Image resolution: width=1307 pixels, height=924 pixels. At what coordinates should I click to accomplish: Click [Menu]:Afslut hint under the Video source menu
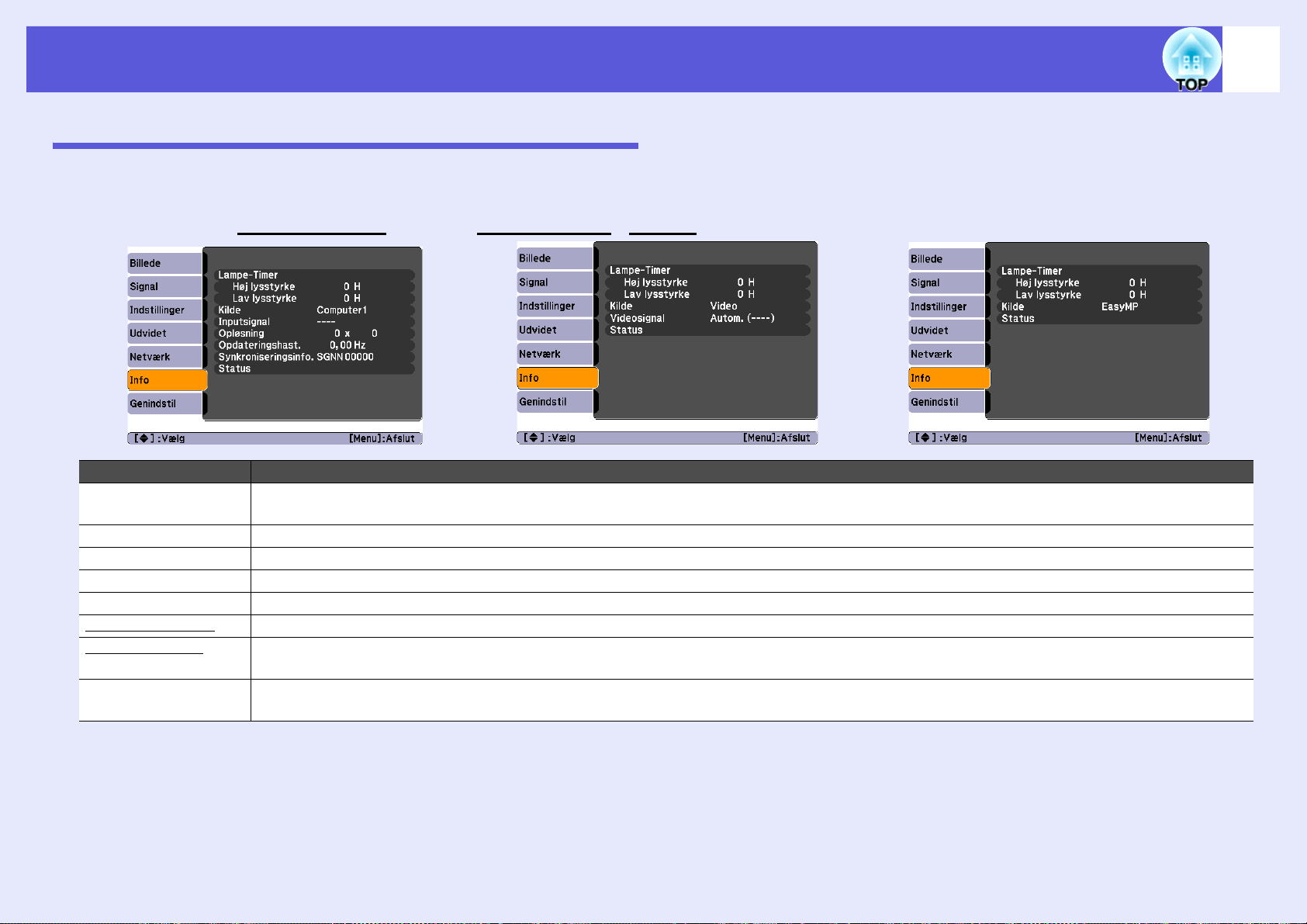(x=776, y=438)
